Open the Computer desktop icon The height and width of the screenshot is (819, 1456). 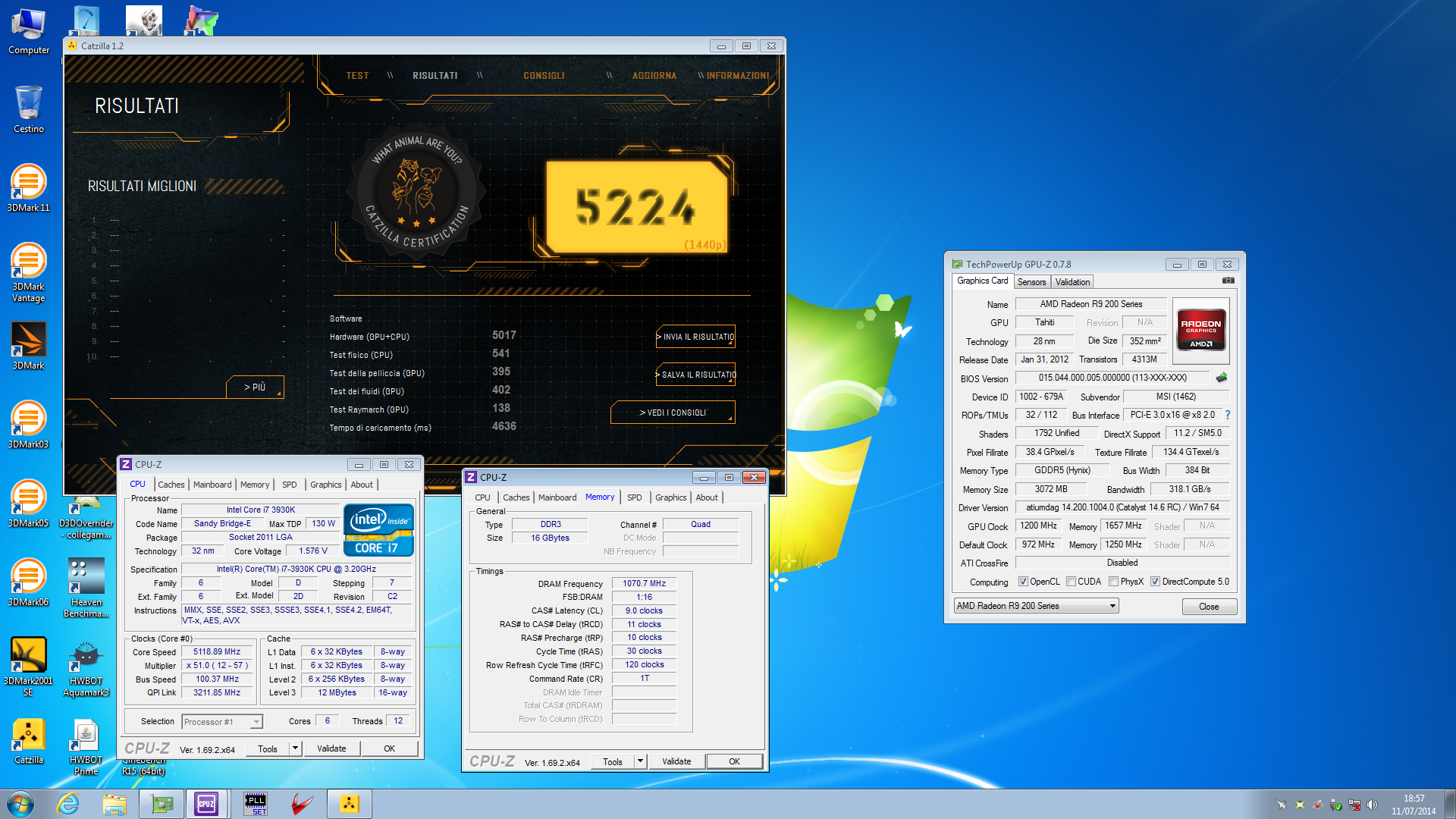pyautogui.click(x=29, y=30)
